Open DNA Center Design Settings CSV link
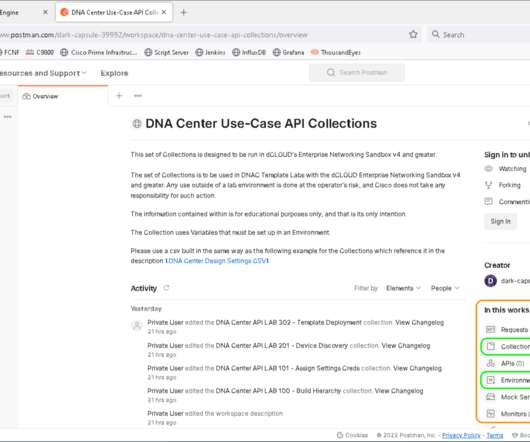The image size is (530, 442). [217, 261]
